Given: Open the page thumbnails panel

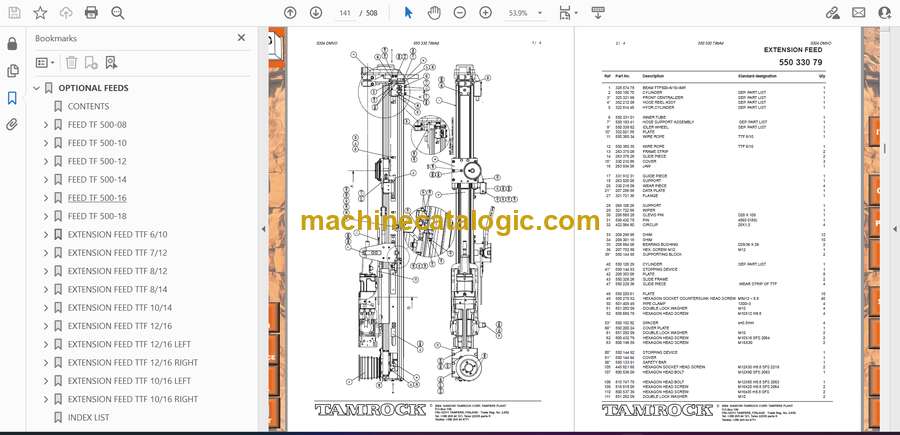Looking at the screenshot, I should 12,71.
